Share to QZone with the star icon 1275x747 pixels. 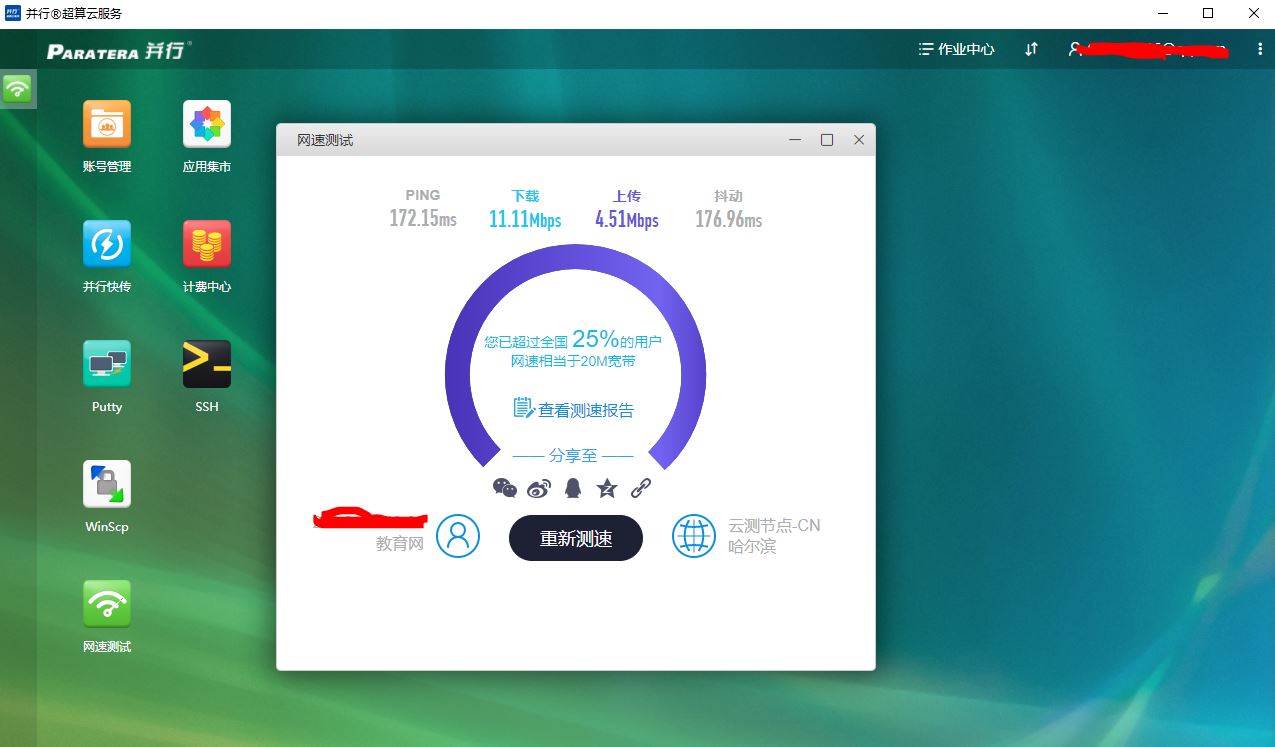606,487
